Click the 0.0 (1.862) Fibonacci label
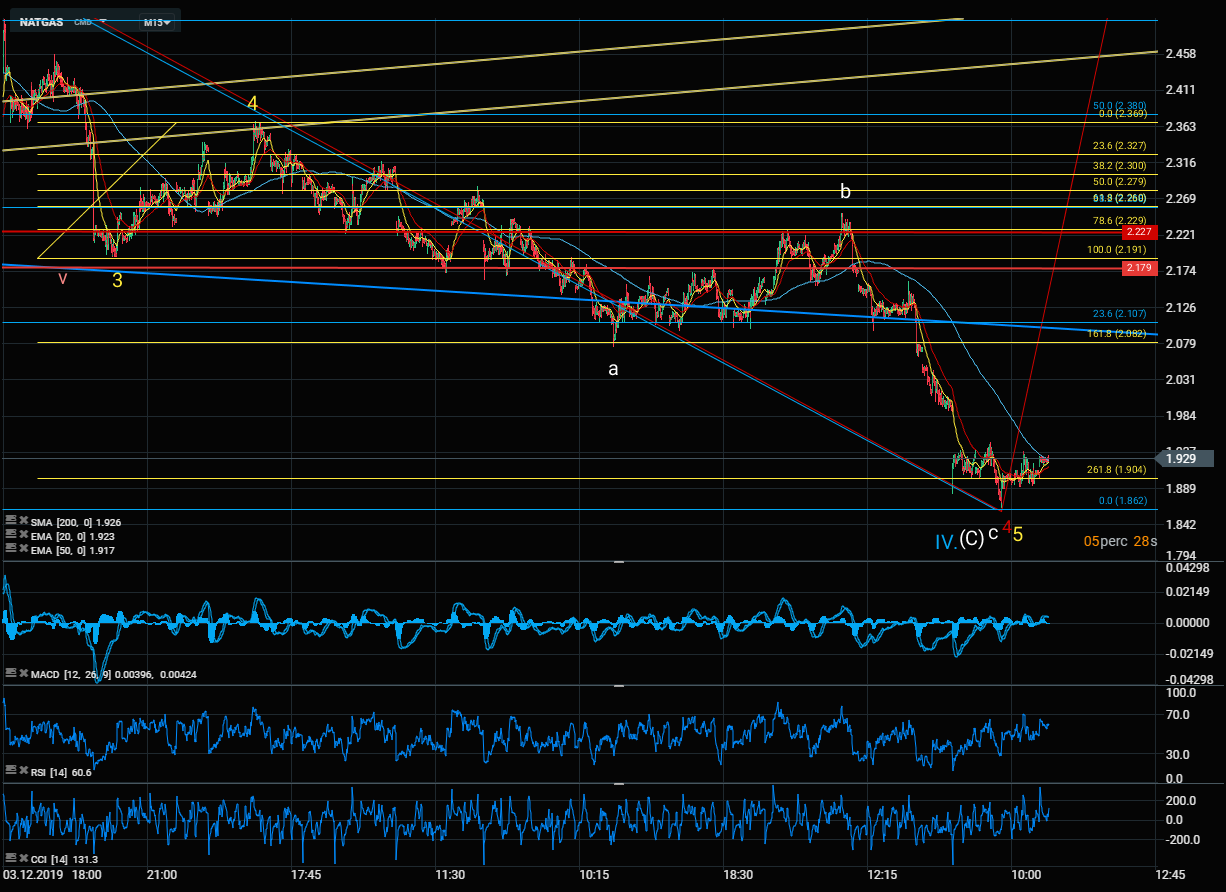Screen dimensions: 1226x892 click(x=1122, y=501)
